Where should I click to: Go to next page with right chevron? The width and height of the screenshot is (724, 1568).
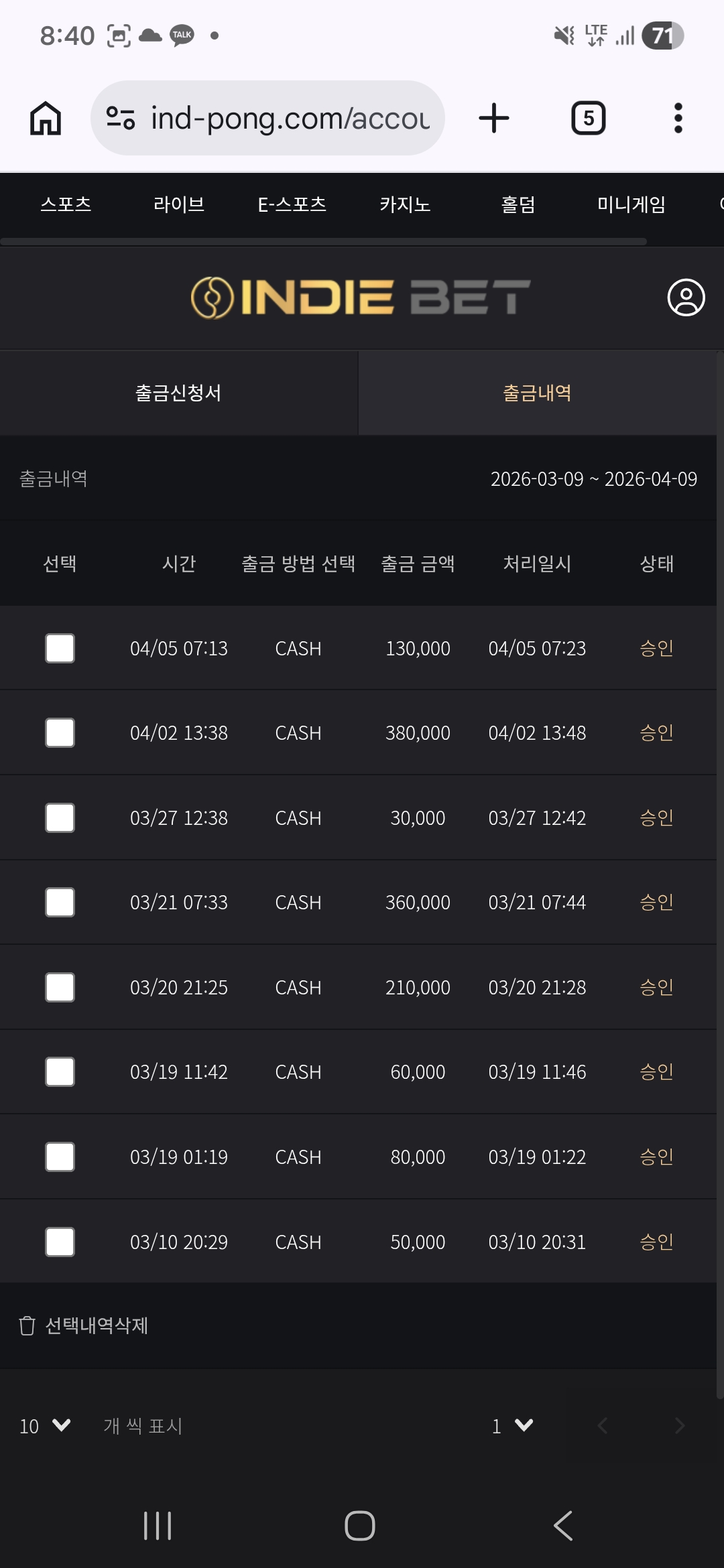coord(680,1426)
